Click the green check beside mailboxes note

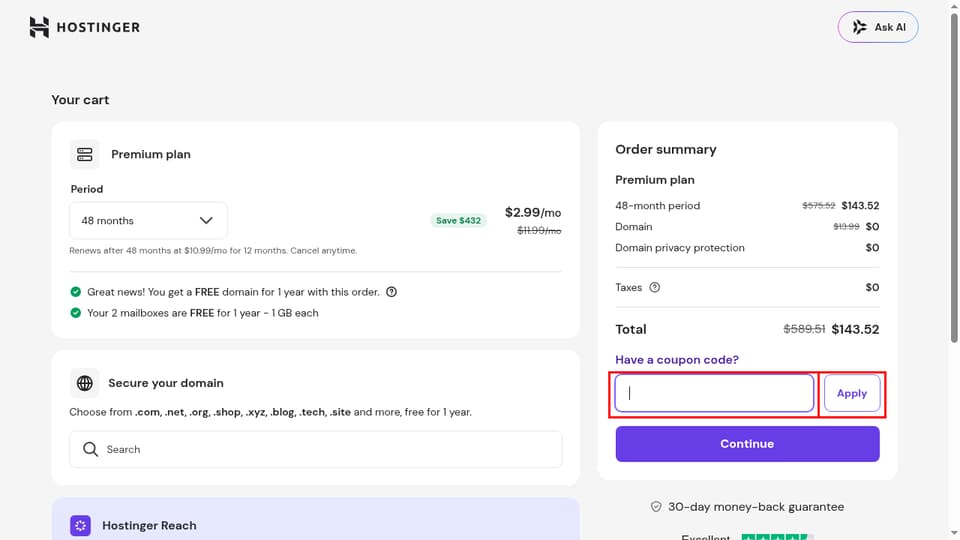tap(75, 313)
